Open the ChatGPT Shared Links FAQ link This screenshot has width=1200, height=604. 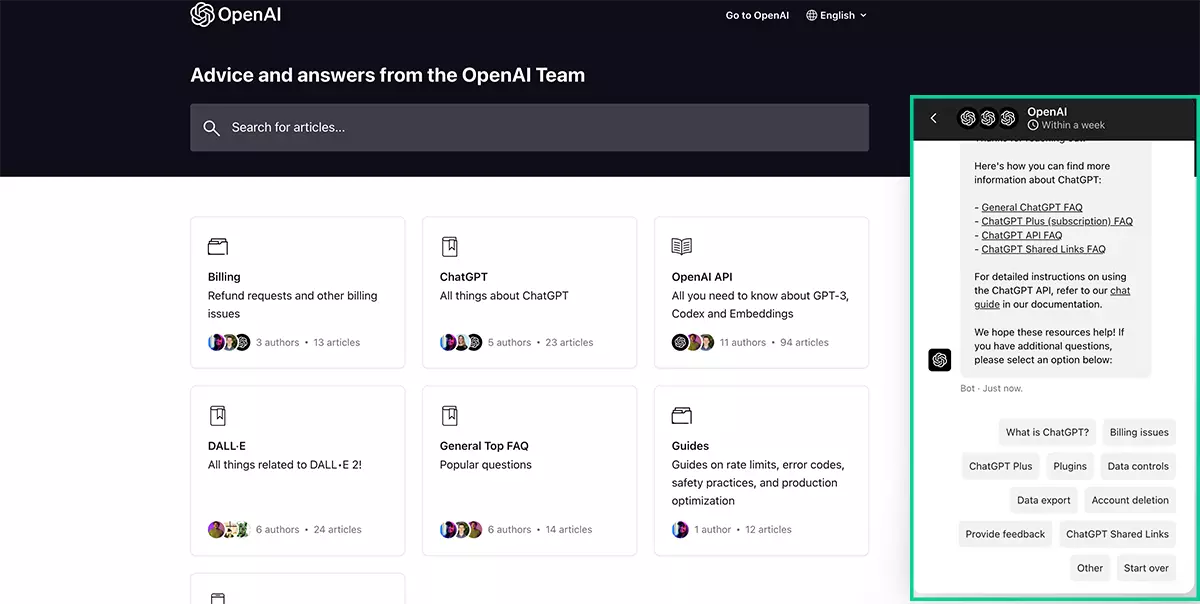(x=1044, y=250)
